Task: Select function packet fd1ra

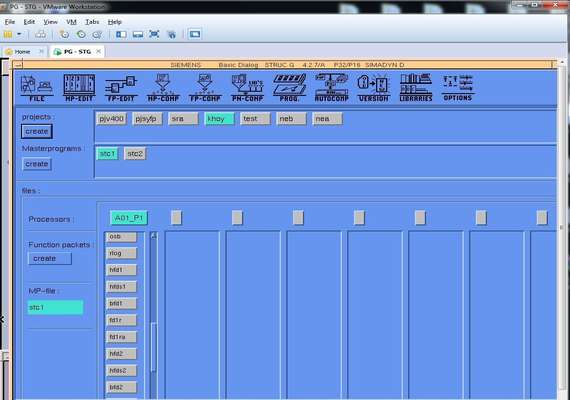Action: (121, 337)
